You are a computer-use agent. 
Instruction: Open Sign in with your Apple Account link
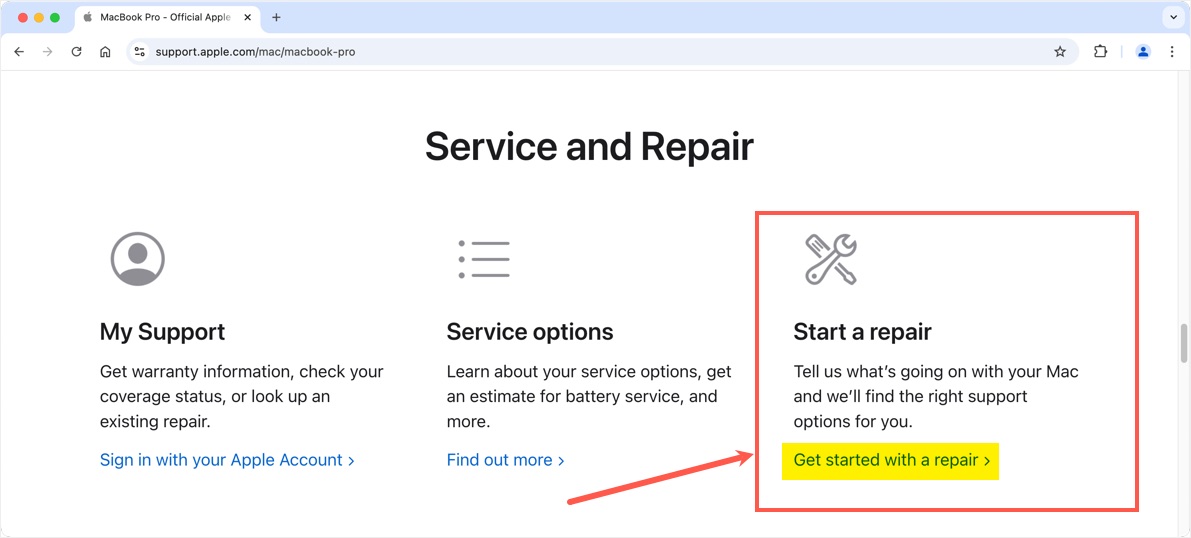[x=227, y=460]
